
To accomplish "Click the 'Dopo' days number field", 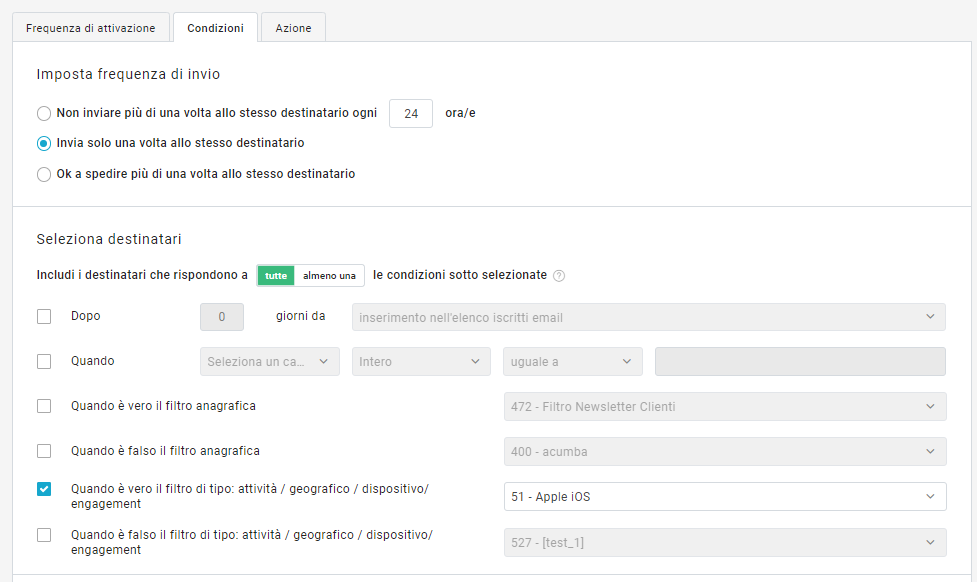I will [x=222, y=317].
